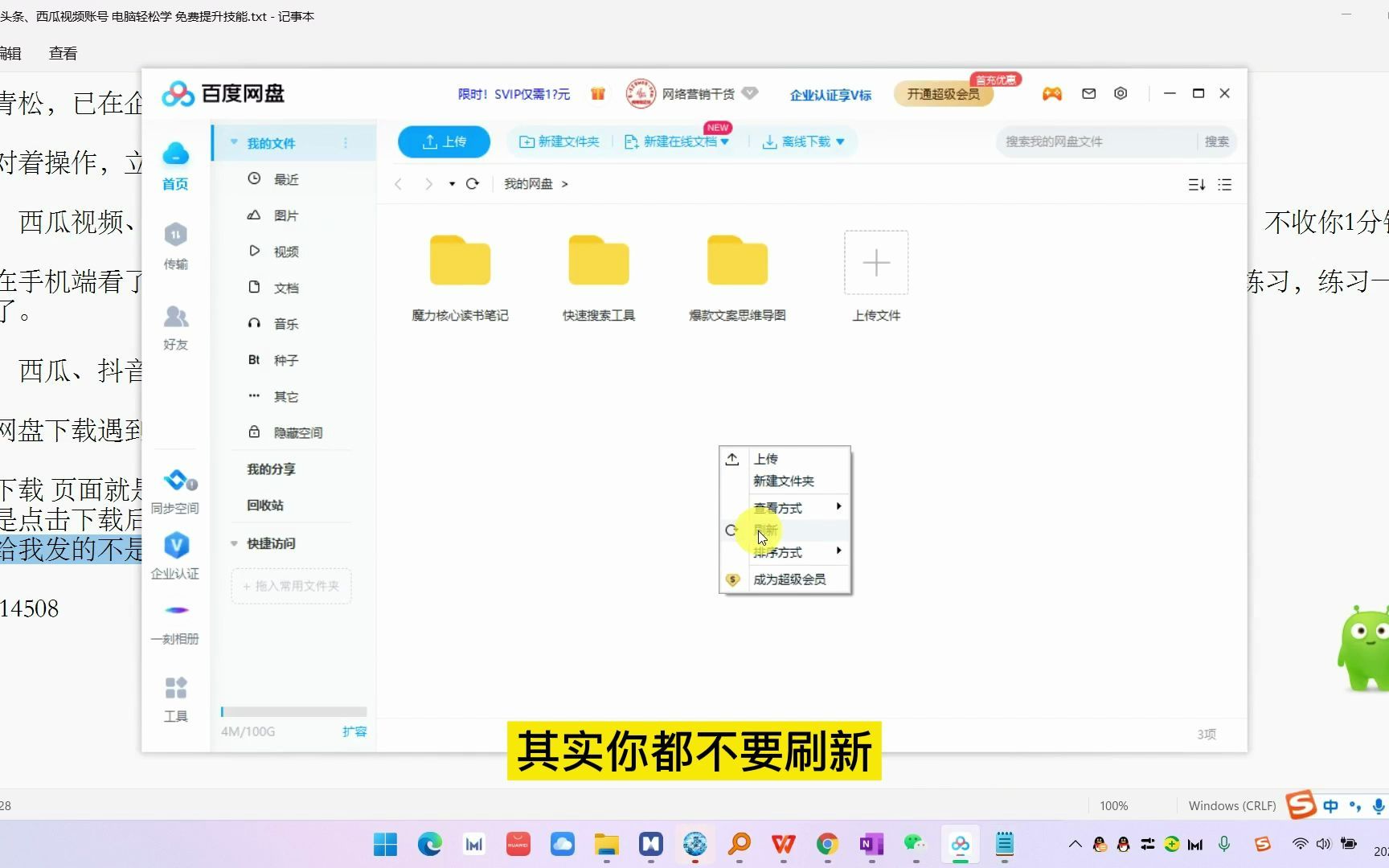Open the mail message icon
The image size is (1389, 868).
point(1089,93)
